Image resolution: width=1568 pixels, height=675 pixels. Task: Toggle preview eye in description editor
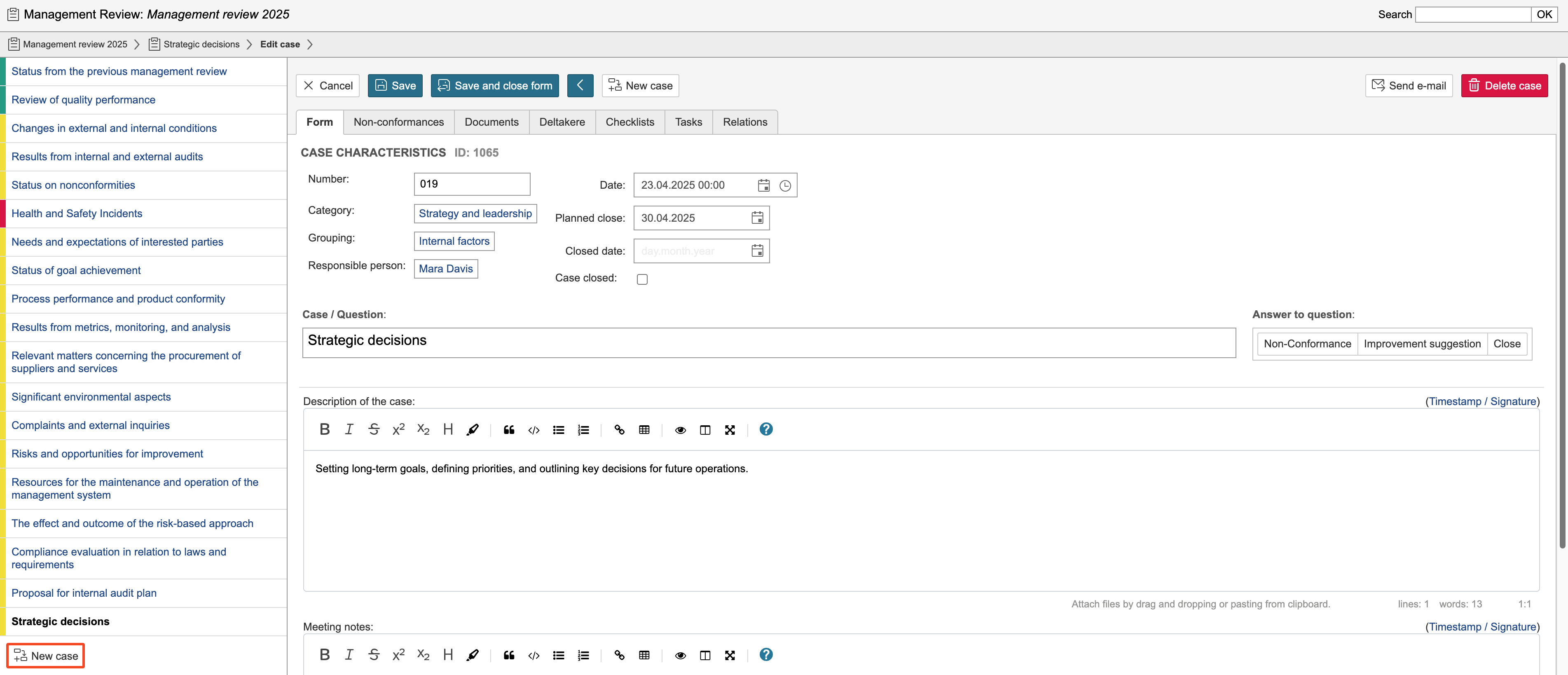(681, 430)
